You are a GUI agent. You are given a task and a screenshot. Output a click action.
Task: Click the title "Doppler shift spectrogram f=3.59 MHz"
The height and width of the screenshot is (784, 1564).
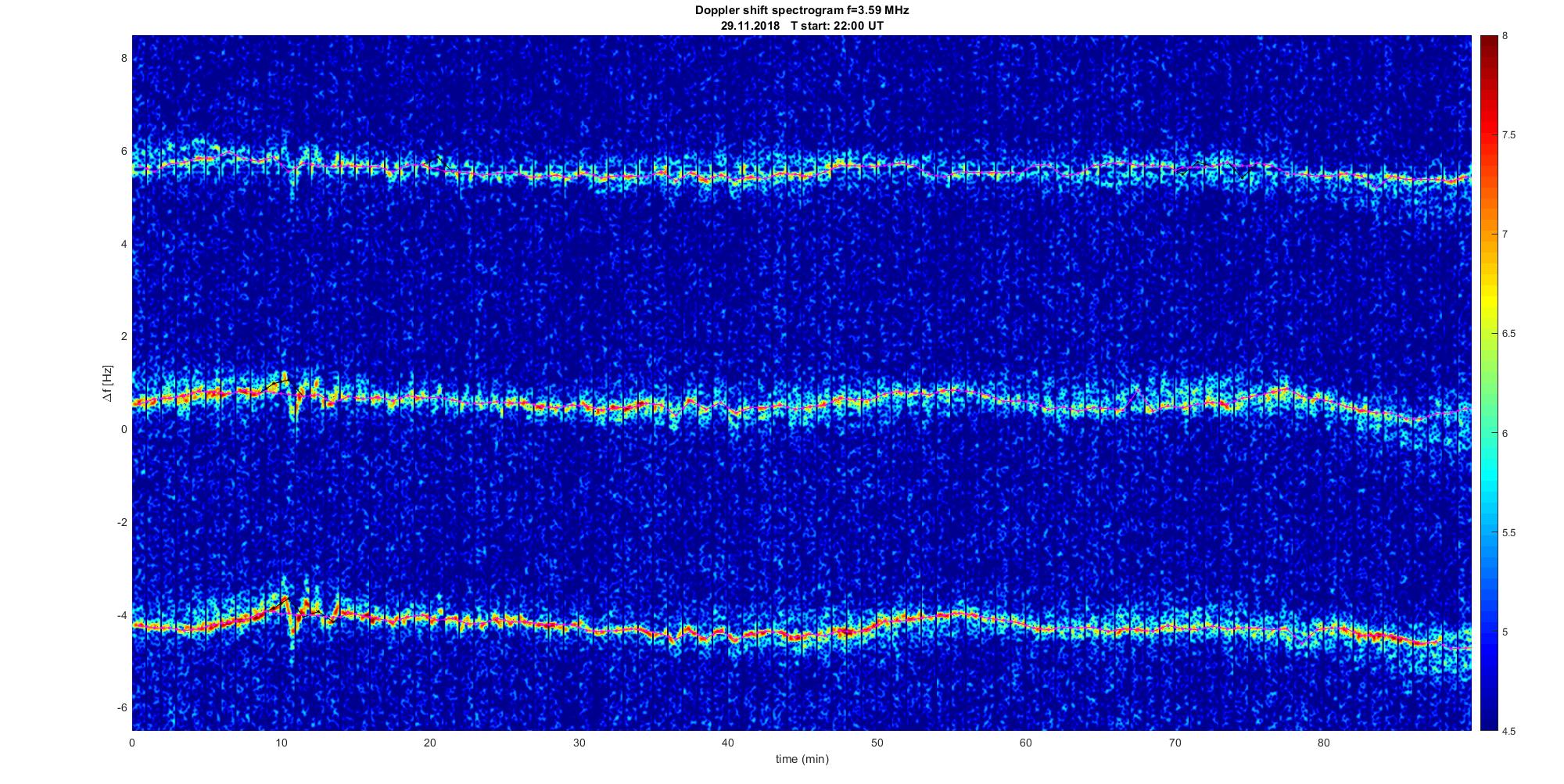802,10
